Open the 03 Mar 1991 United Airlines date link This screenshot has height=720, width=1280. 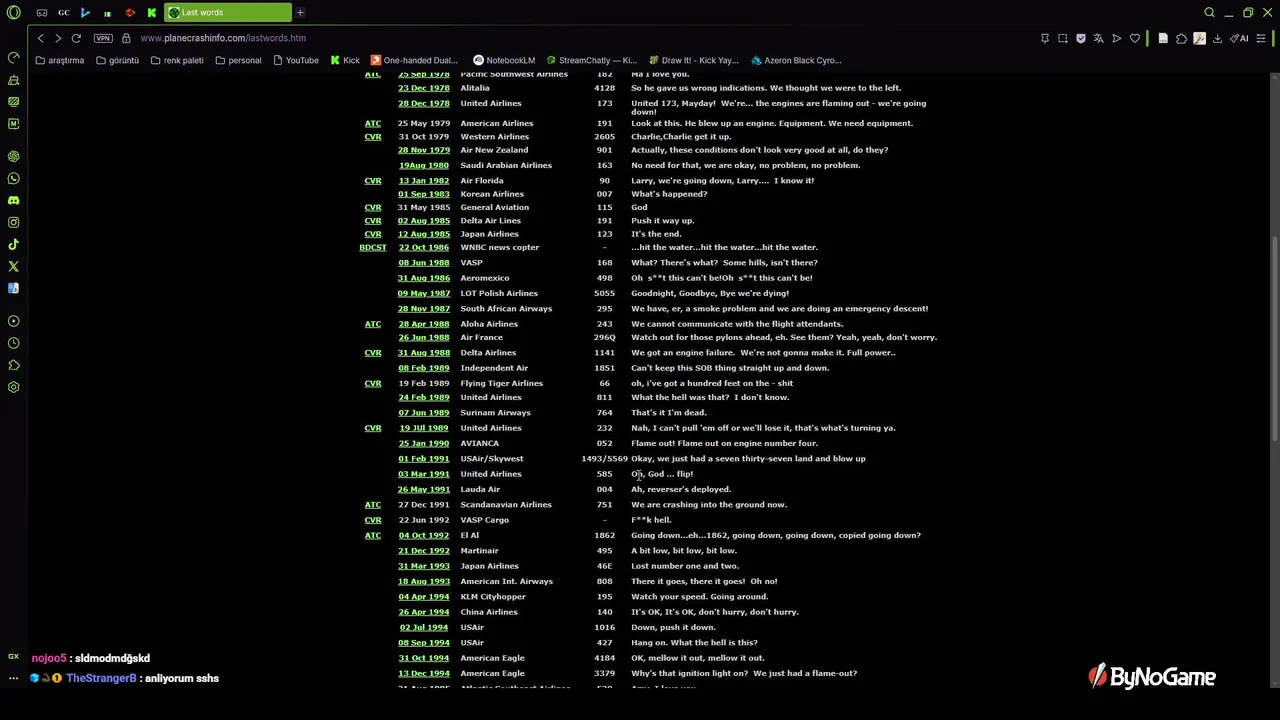point(424,474)
